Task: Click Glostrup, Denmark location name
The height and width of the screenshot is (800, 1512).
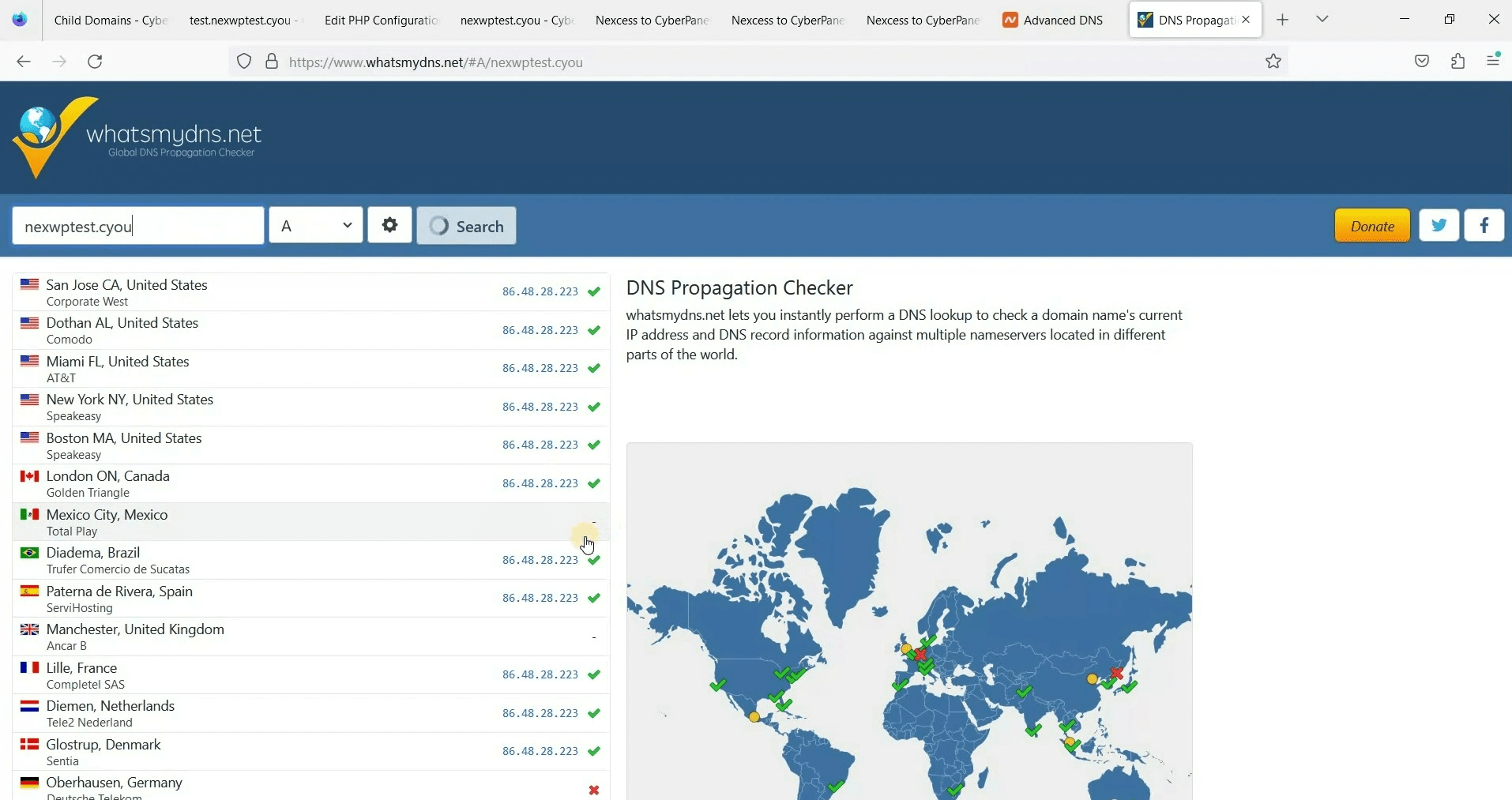Action: coord(103,745)
